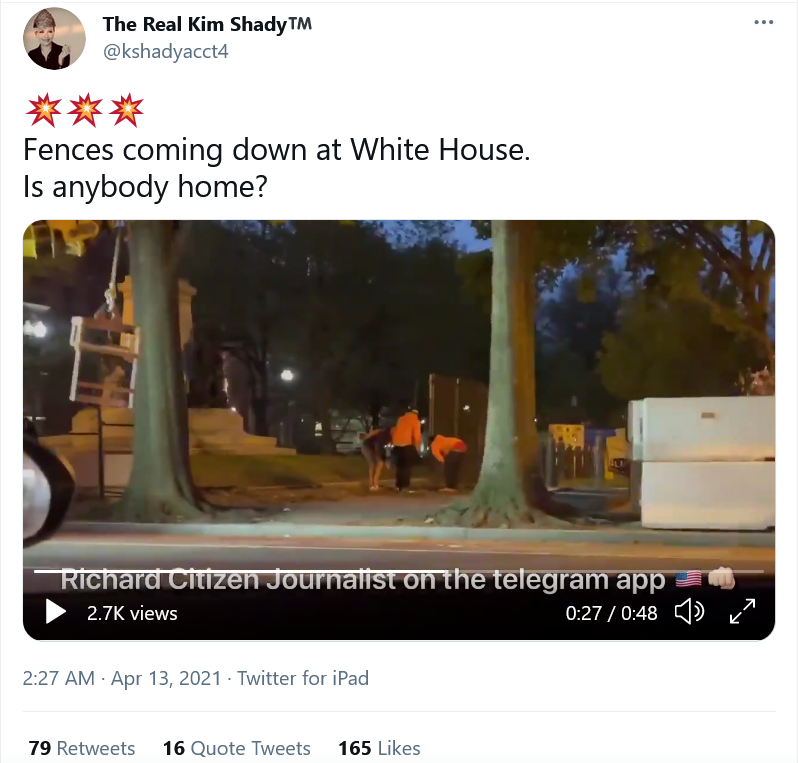Mute the video with the speaker icon
This screenshot has width=798, height=763.
pos(689,612)
